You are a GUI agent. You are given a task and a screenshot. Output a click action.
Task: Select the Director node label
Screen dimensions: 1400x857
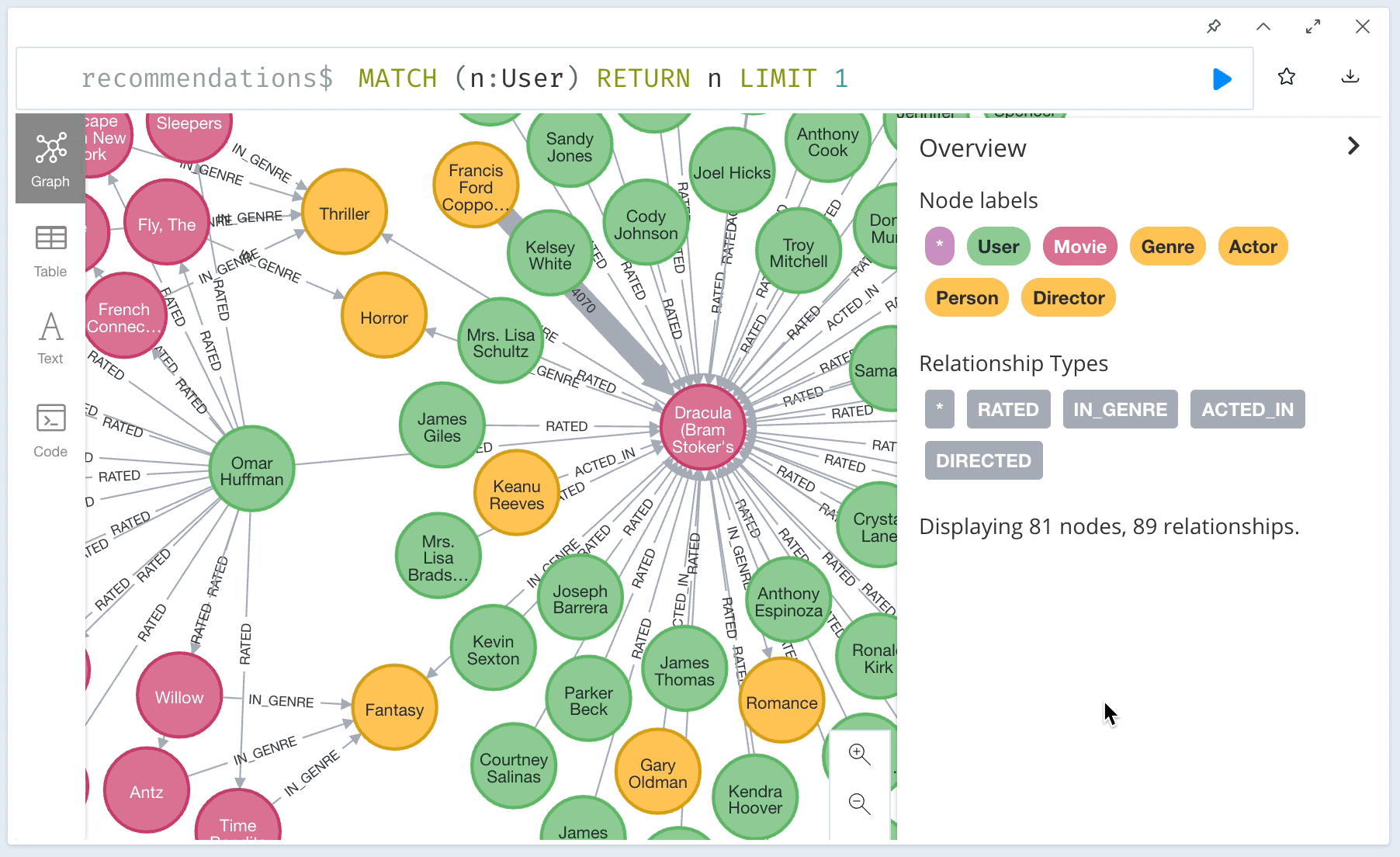point(1069,298)
